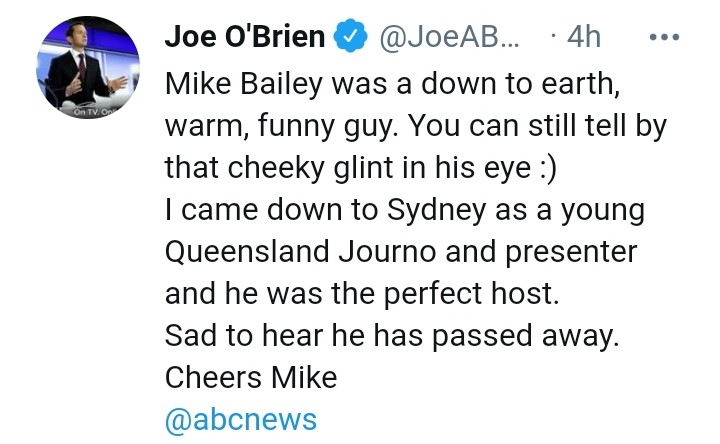Viewport: 720px width, 444px height.
Task: Open Joe O'Brien's profile picture
Action: (86, 67)
